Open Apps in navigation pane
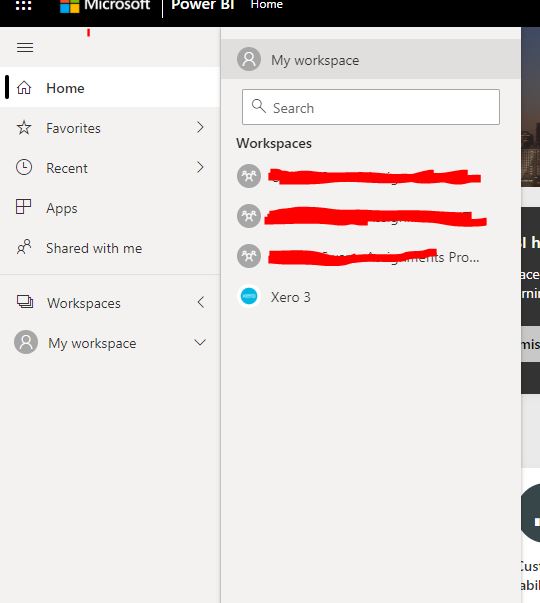 (110, 208)
